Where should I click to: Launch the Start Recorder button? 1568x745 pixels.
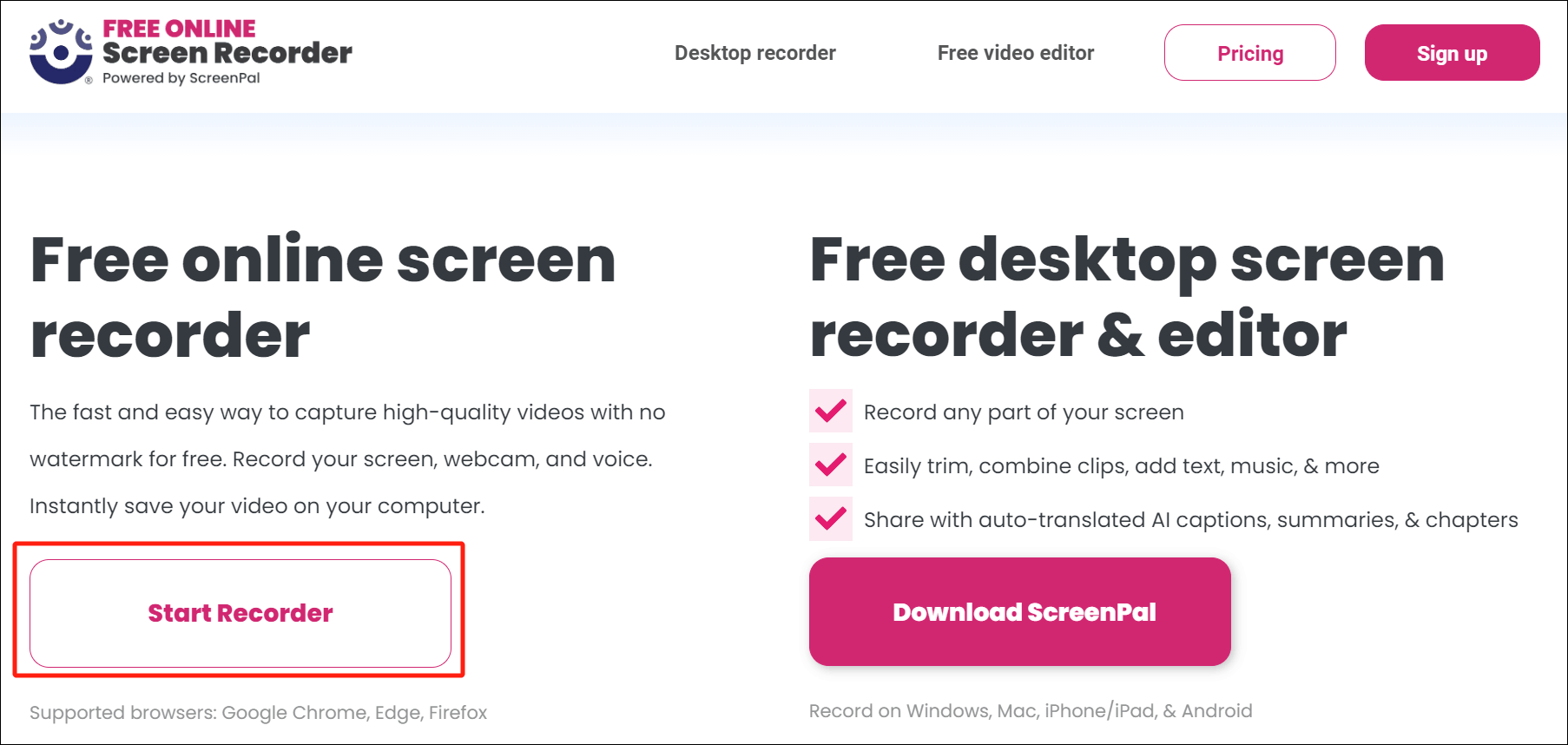pyautogui.click(x=240, y=613)
